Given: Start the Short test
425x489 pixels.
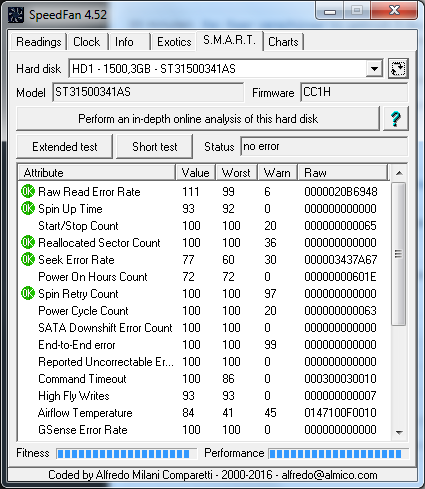Looking at the screenshot, I should pos(155,147).
